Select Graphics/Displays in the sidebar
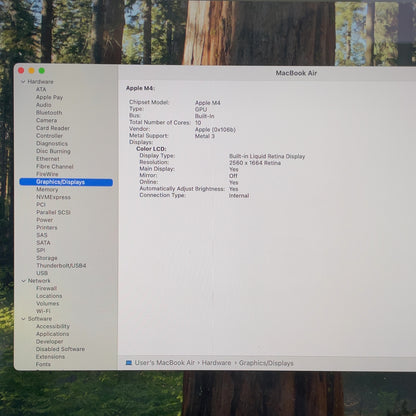 click(66, 182)
